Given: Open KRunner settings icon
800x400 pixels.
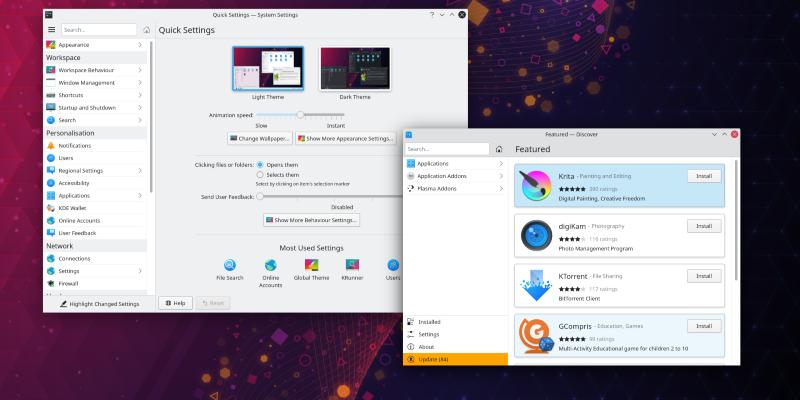Looking at the screenshot, I should pos(351,265).
